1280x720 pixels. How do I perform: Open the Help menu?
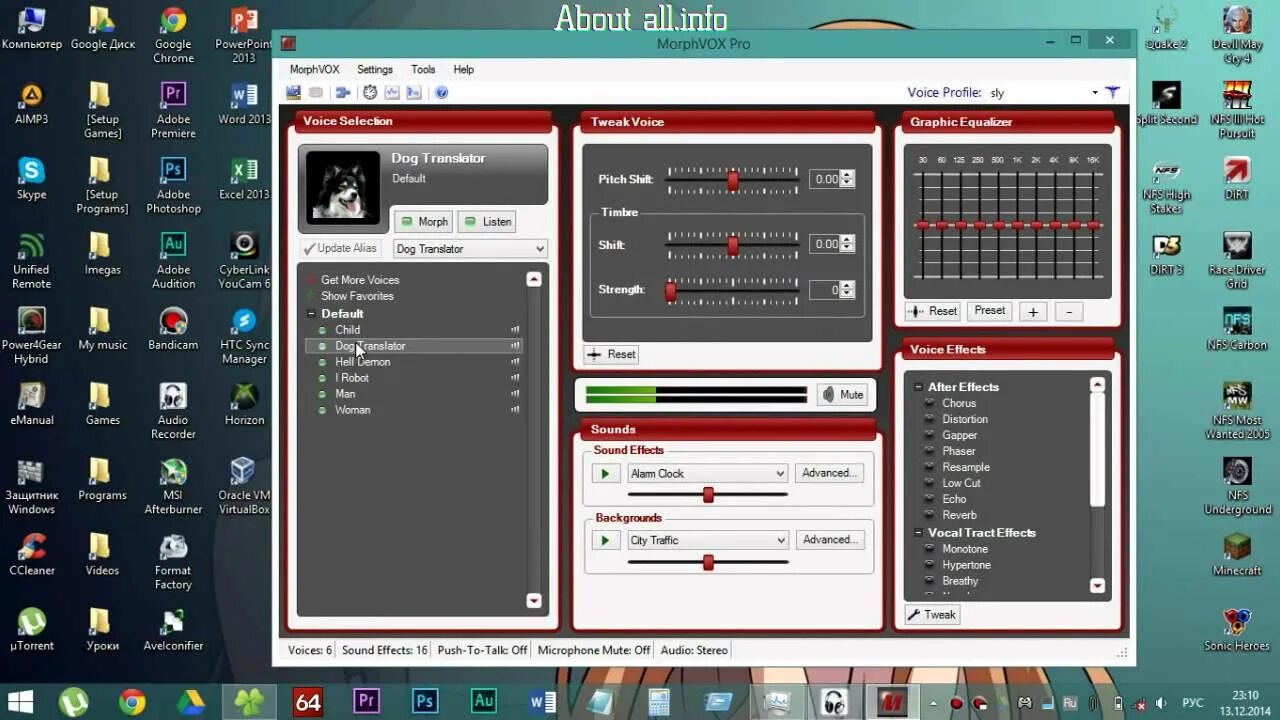point(463,70)
